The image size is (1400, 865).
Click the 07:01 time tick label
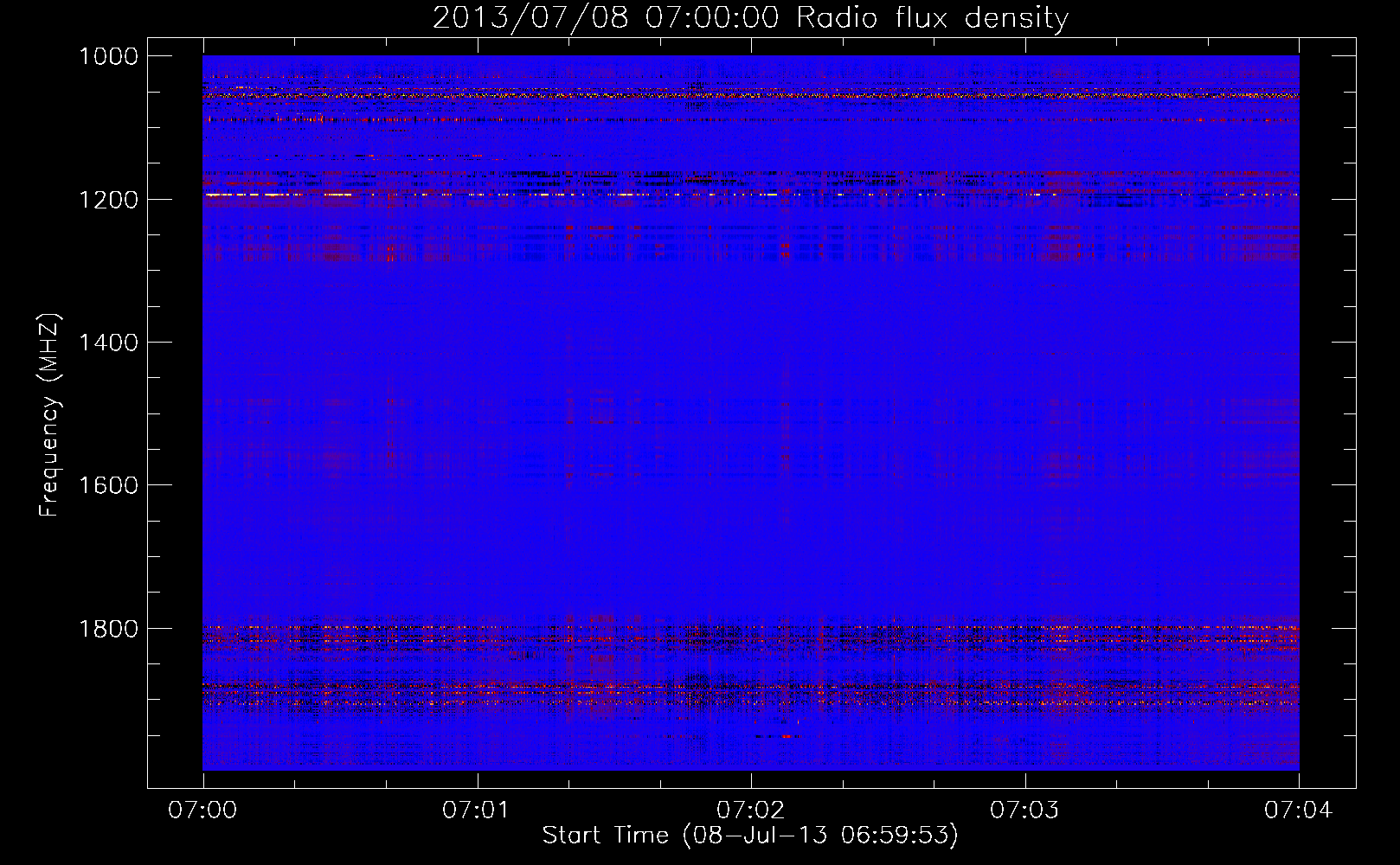pyautogui.click(x=477, y=811)
